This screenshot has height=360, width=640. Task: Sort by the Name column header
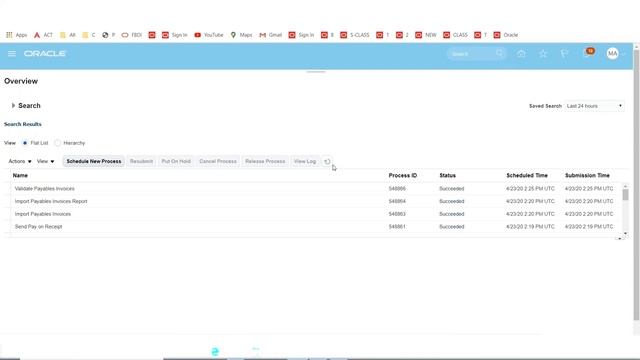pyautogui.click(x=20, y=176)
